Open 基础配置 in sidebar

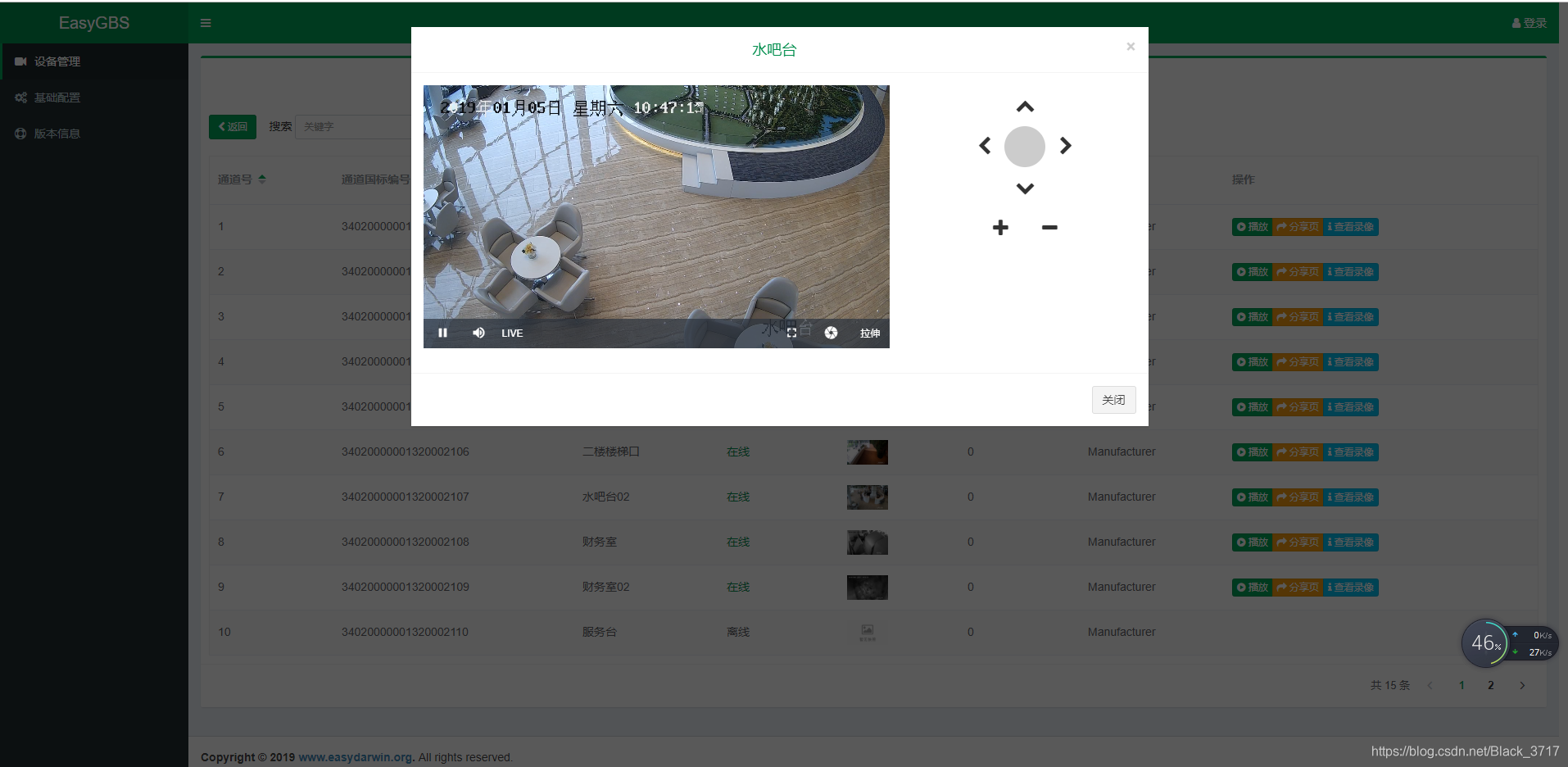(94, 98)
